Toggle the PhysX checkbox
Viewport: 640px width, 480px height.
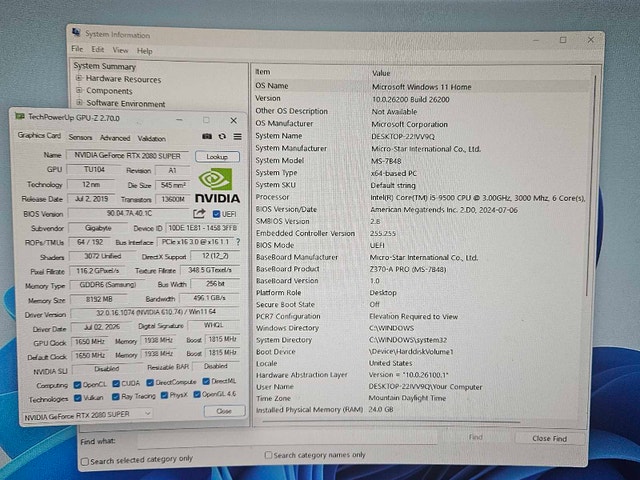[x=164, y=395]
